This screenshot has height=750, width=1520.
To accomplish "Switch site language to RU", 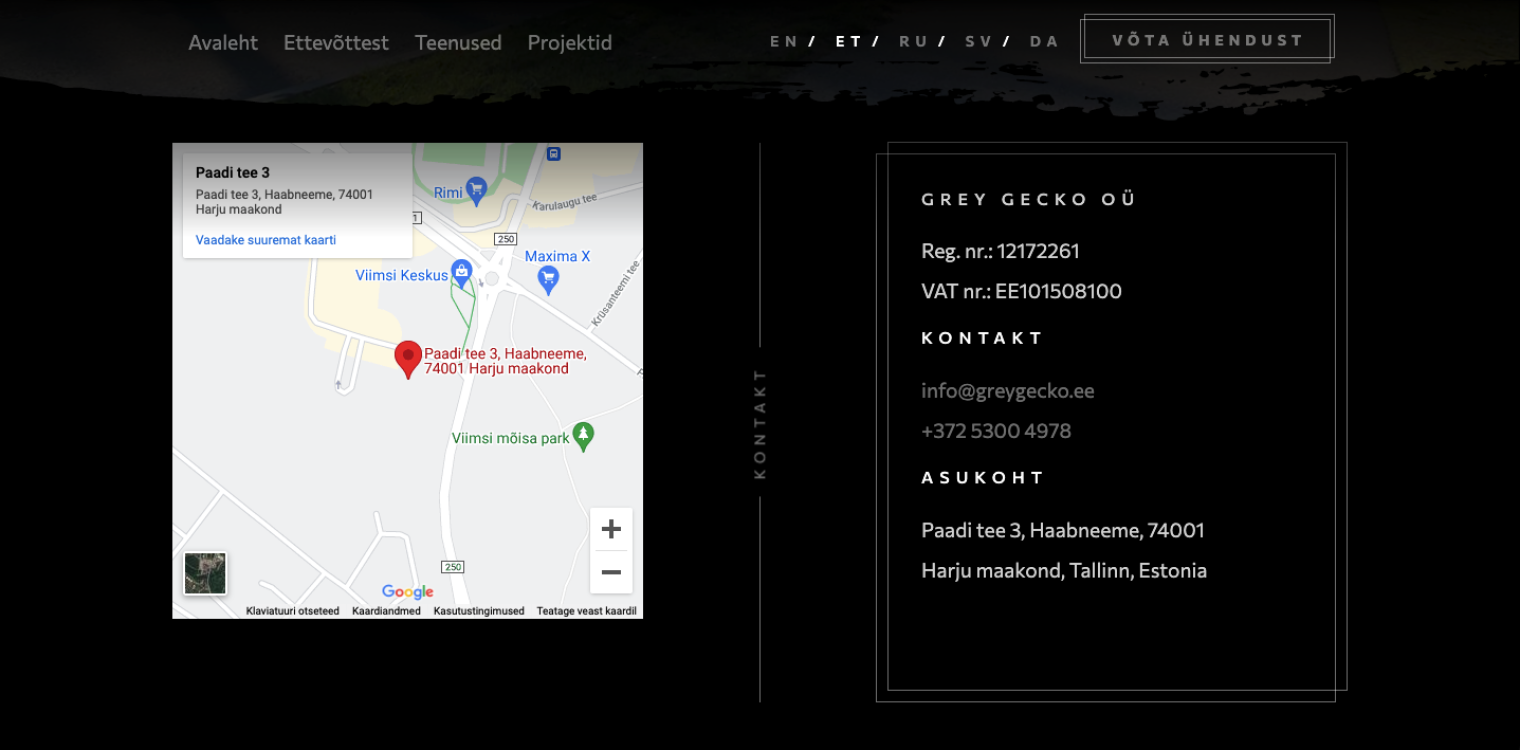I will pos(913,41).
